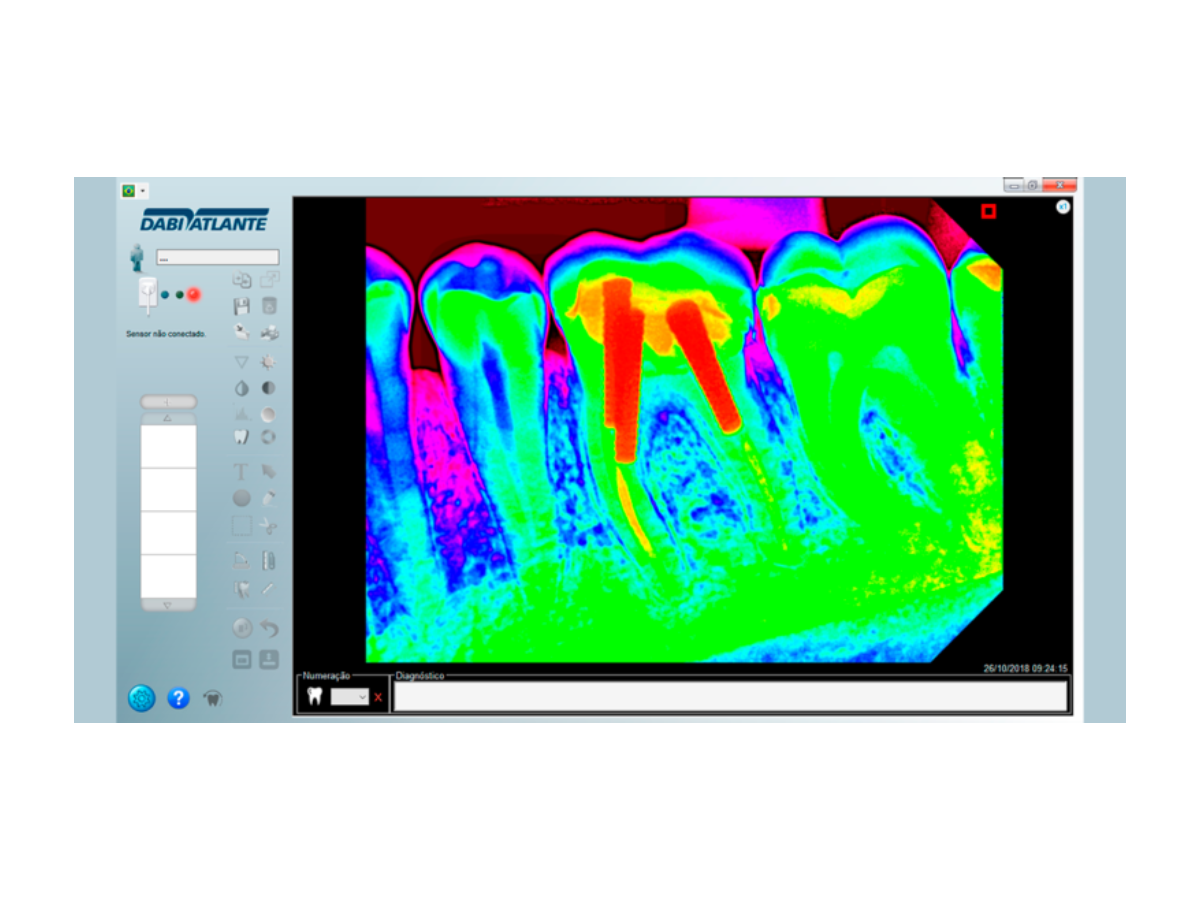
Task: Click the undo arrow icon
Action: tap(269, 629)
